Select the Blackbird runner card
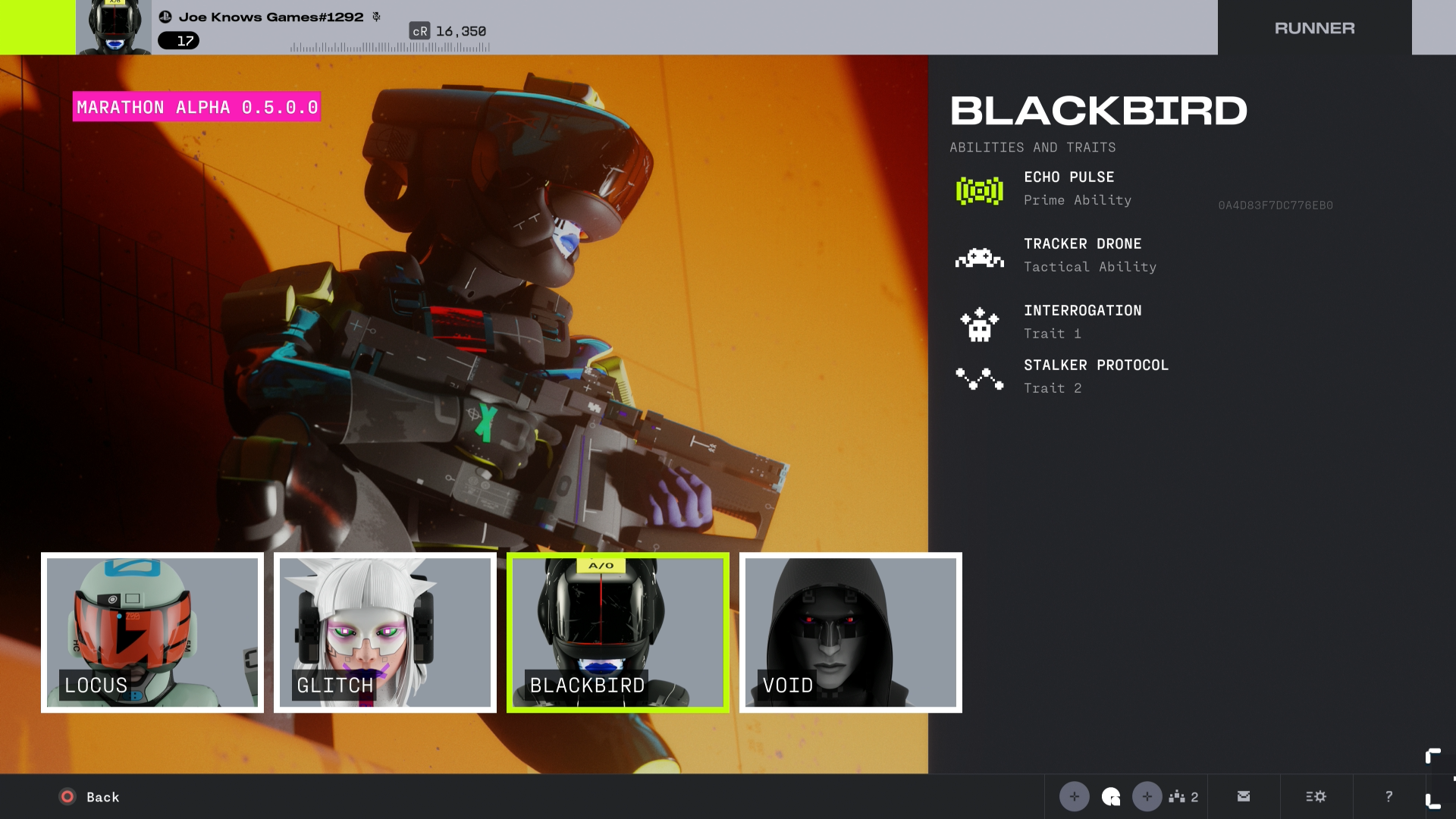 [618, 632]
